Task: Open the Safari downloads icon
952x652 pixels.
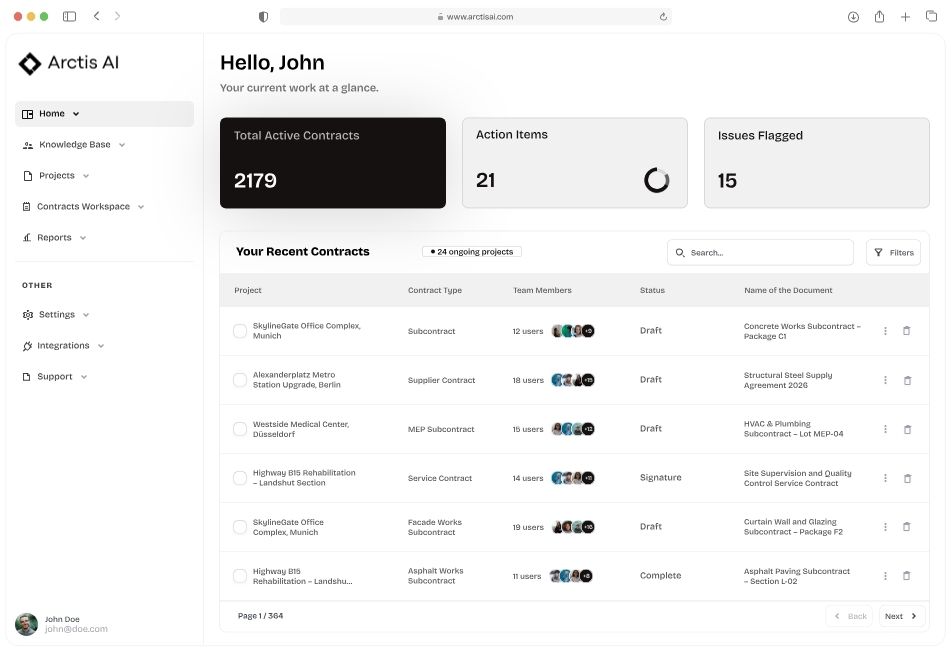Action: 853,17
